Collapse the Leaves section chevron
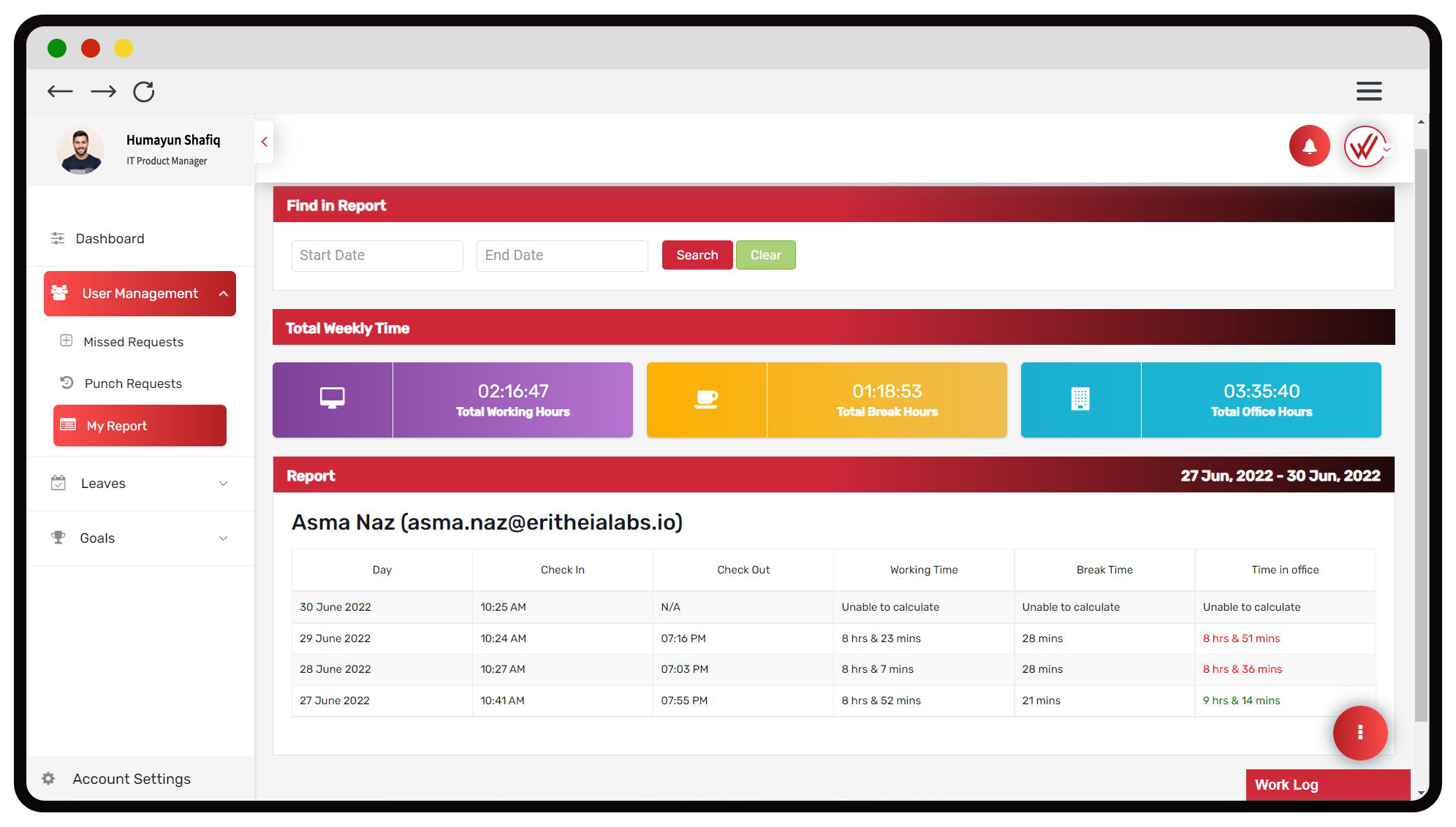Viewport: 1456px width, 827px height. 223,483
